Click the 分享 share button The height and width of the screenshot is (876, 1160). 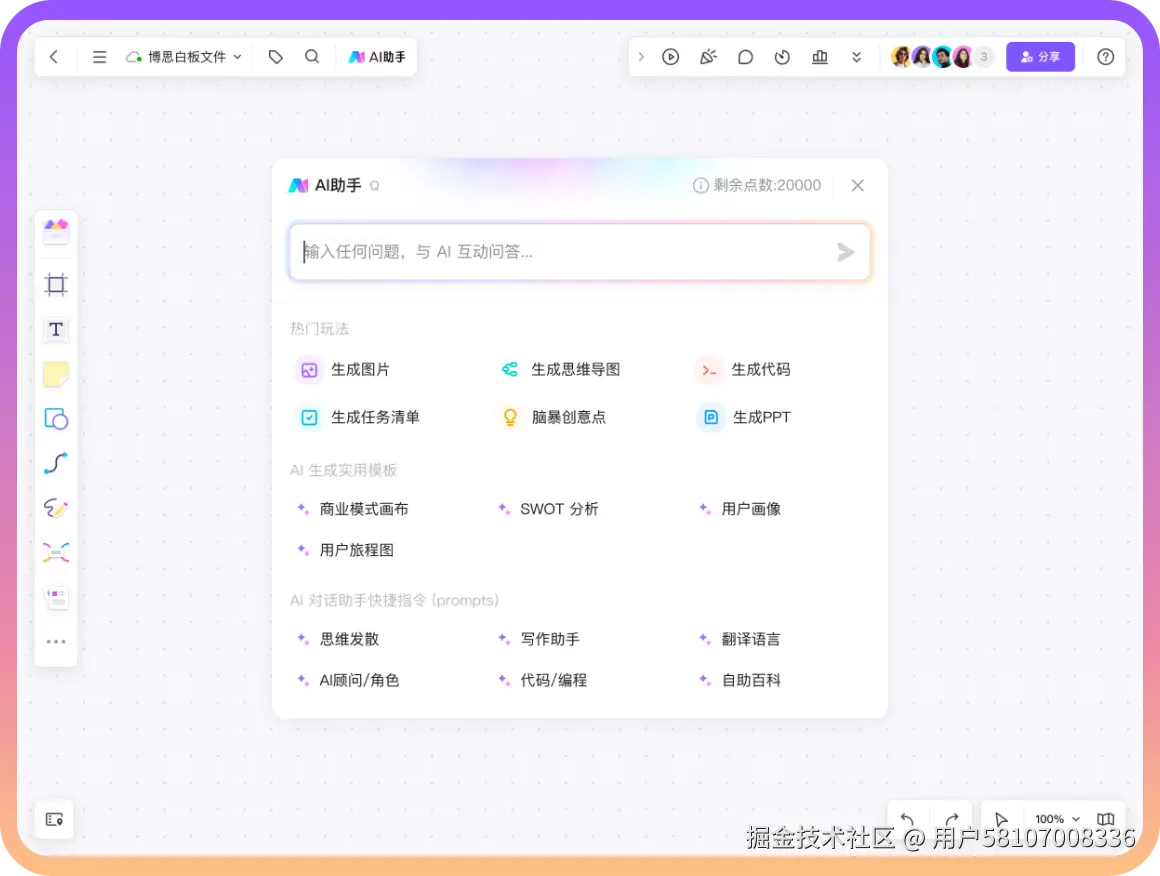[x=1040, y=57]
